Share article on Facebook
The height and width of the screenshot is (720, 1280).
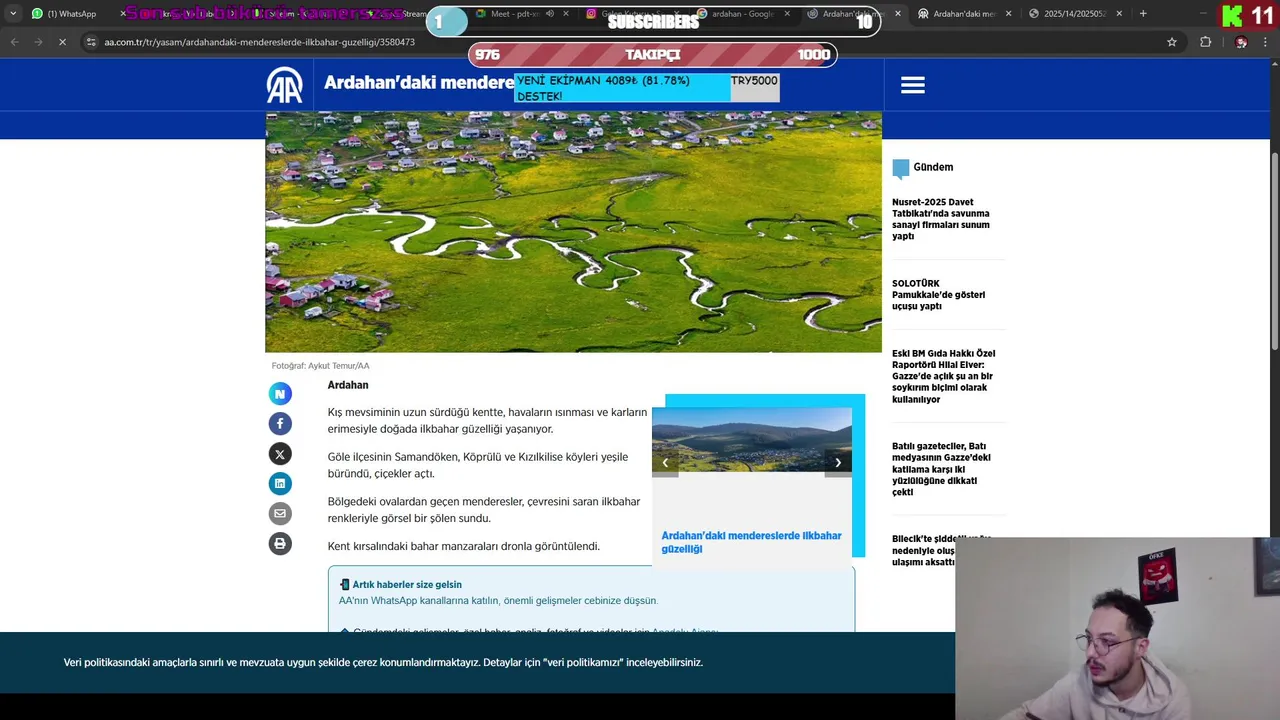(280, 424)
